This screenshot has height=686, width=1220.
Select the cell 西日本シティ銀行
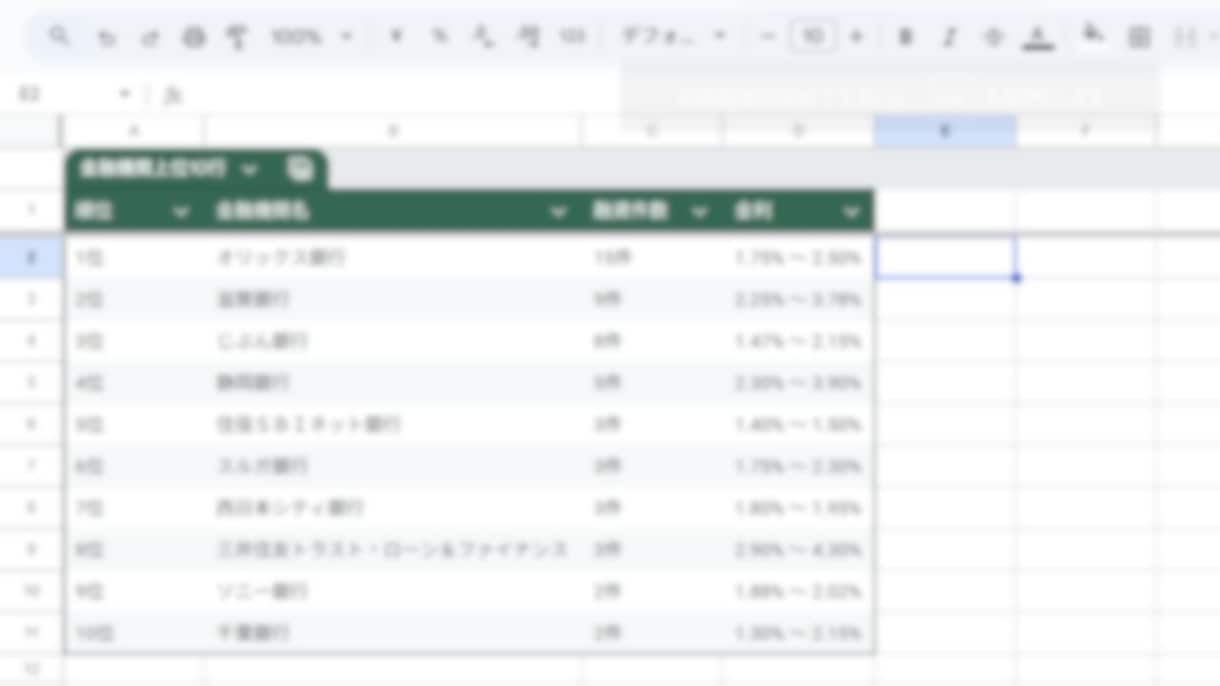[393, 508]
